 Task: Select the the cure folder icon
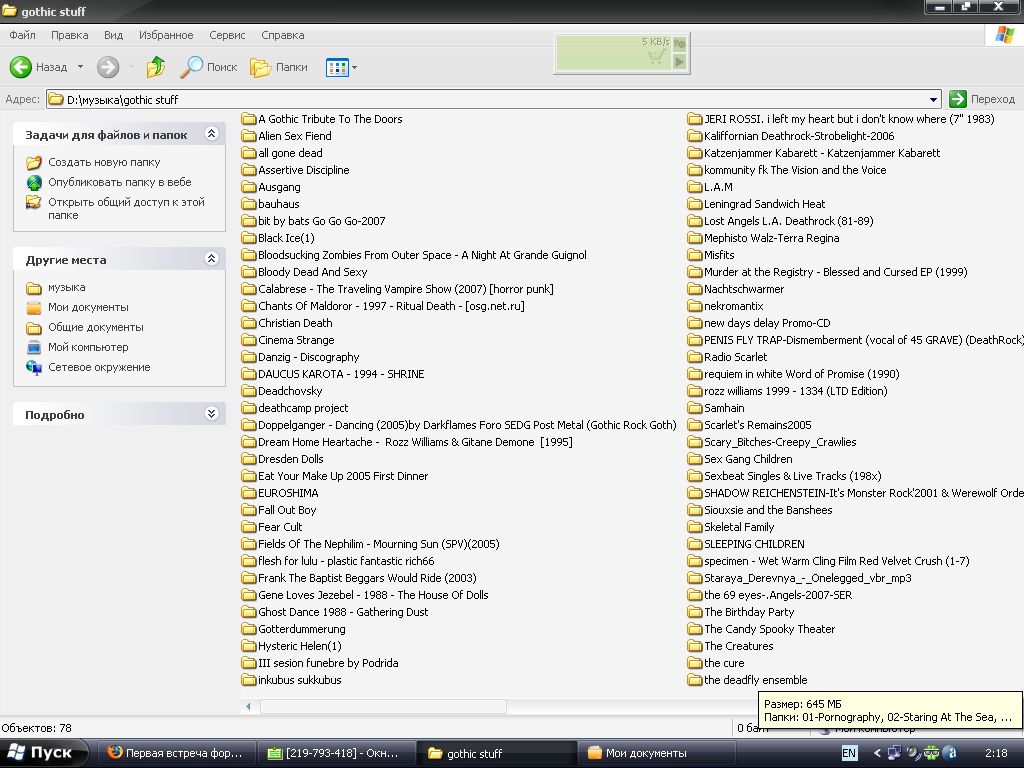(694, 663)
